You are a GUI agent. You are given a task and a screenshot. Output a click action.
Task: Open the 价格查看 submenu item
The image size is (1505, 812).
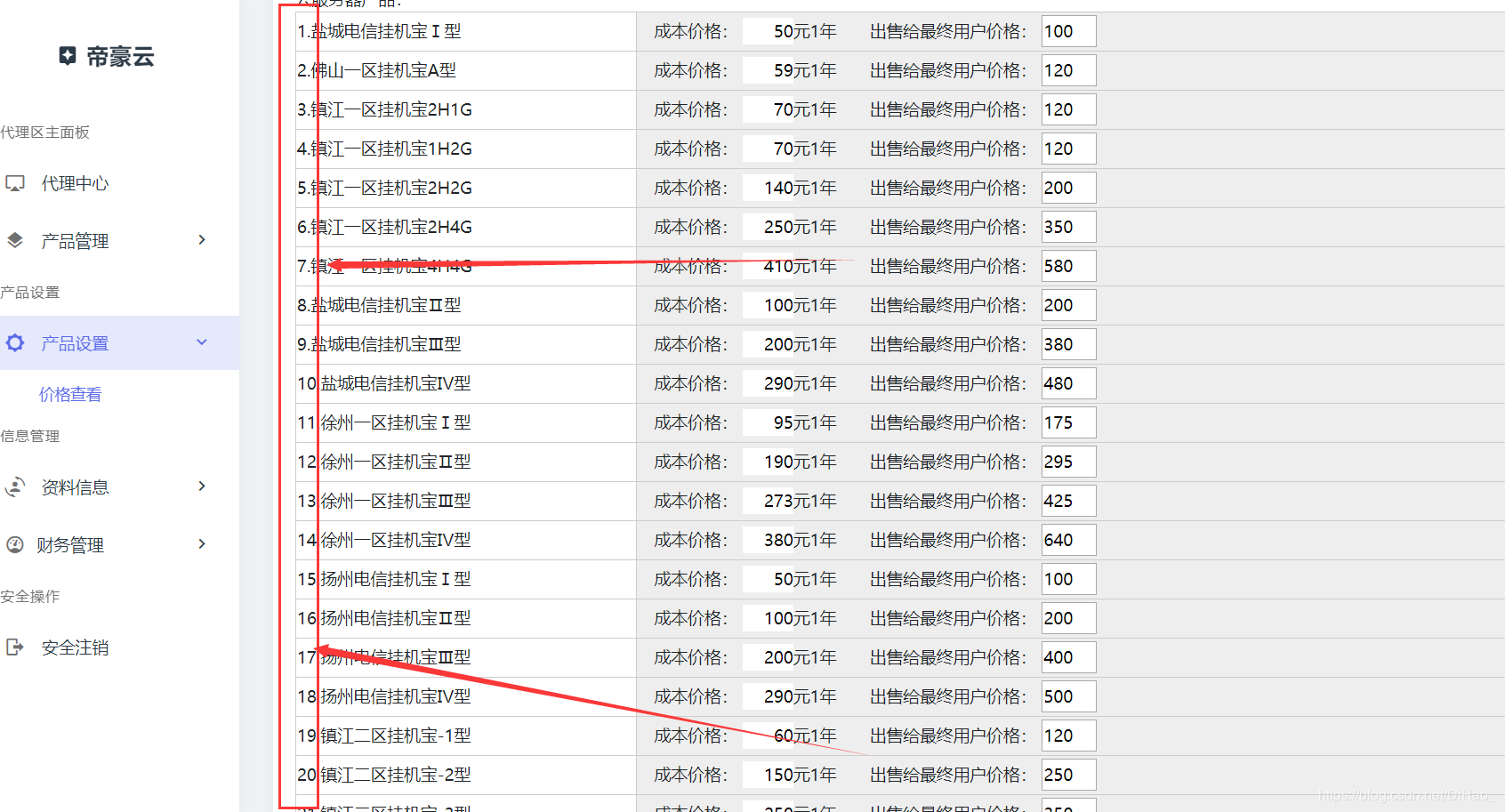tap(70, 394)
